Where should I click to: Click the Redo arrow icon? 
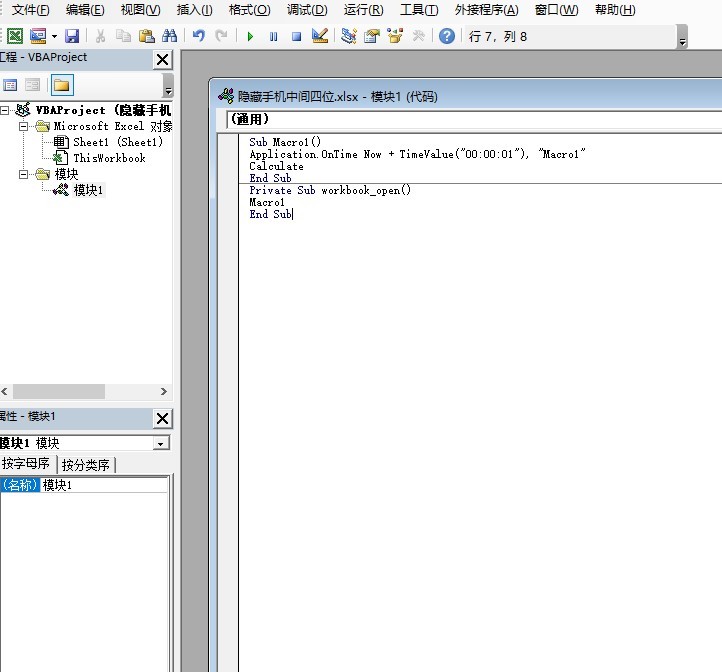pos(221,36)
